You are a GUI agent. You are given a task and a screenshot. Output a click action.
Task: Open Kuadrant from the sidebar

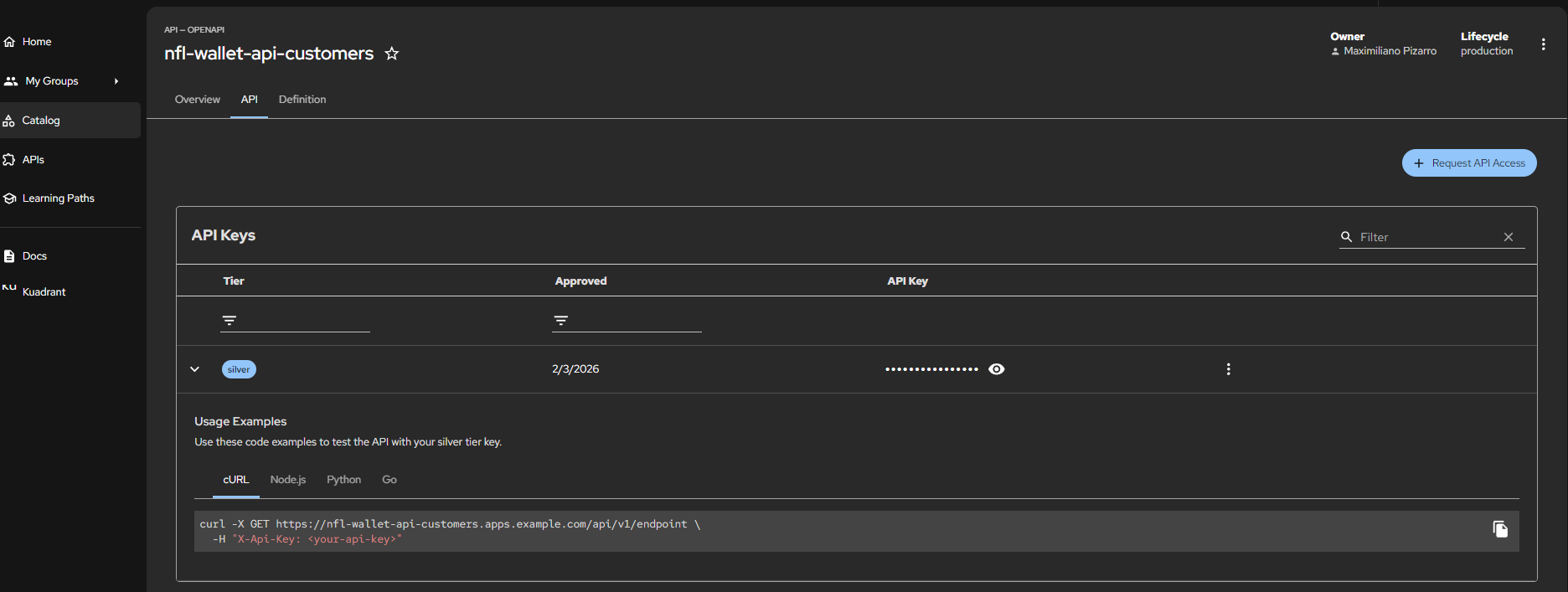(x=44, y=291)
